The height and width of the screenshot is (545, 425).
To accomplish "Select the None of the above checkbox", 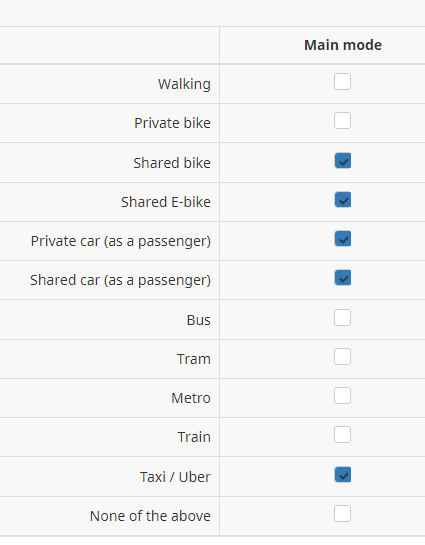I will tap(342, 514).
